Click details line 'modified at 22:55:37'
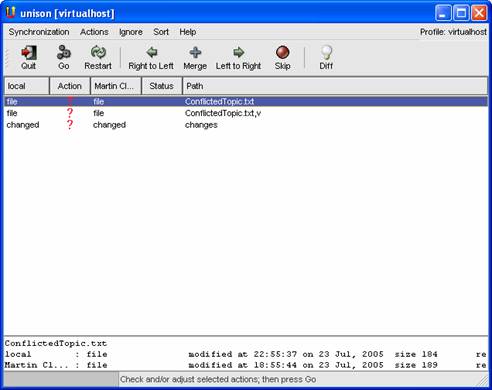This screenshot has height=390, width=492. pos(242,354)
